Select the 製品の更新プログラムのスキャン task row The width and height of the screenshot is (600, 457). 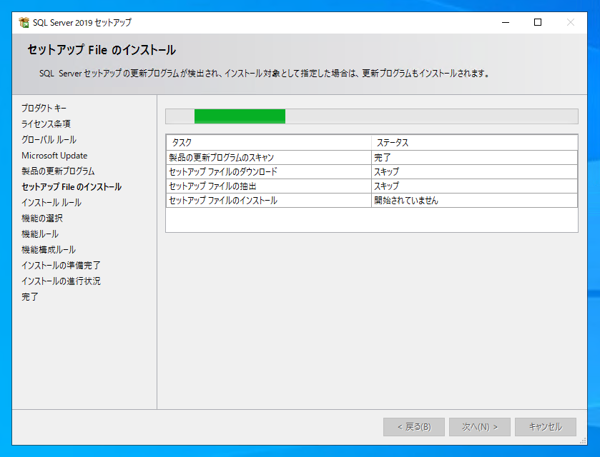[x=372, y=158]
